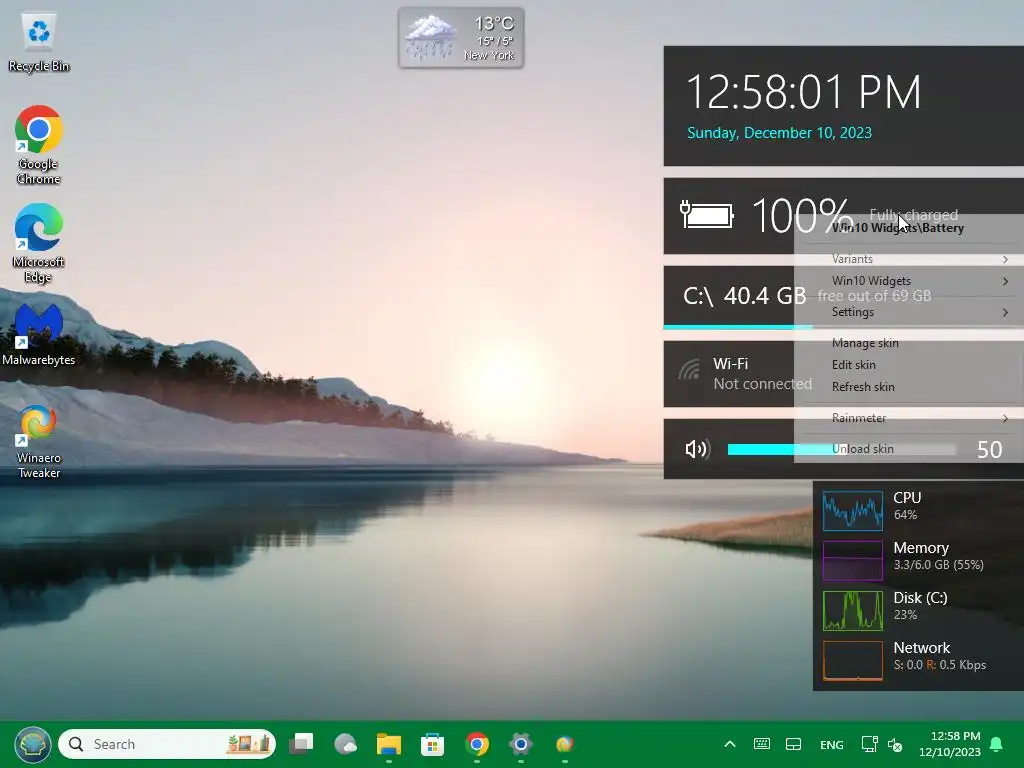The image size is (1024, 768).
Task: Click the arrow beside Settings
Action: (1005, 312)
